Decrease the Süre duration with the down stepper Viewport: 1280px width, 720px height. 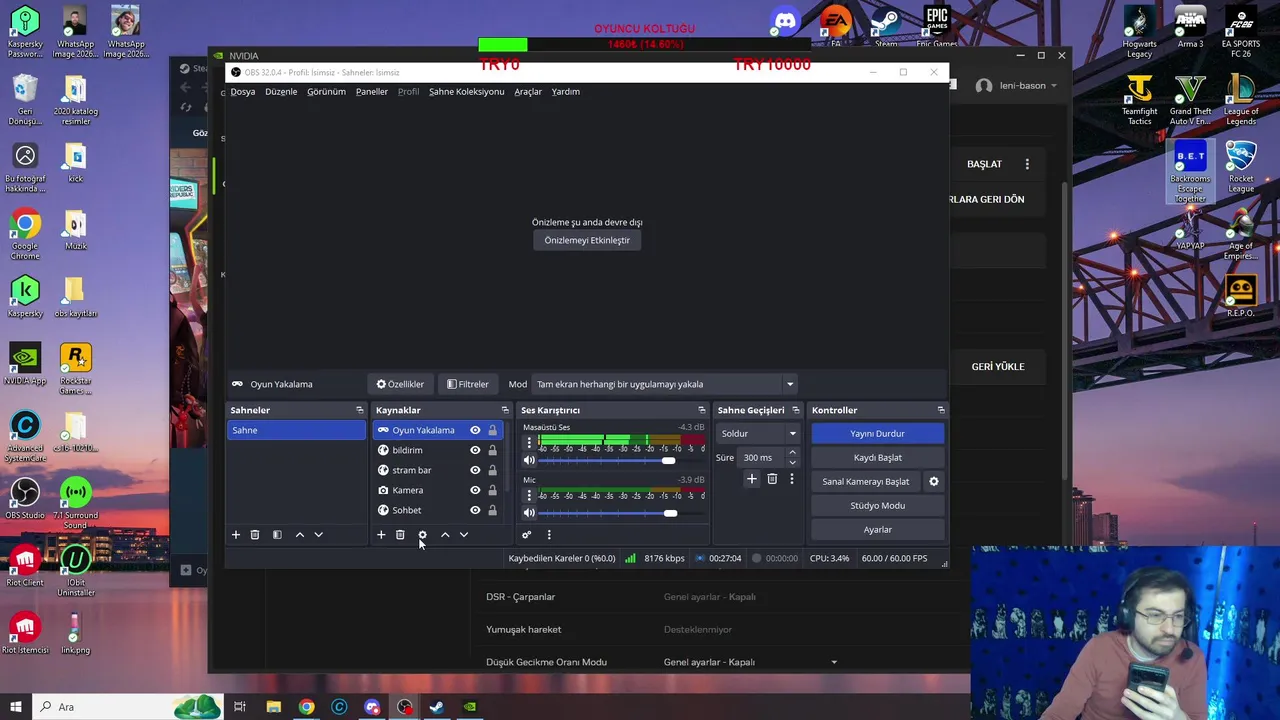tap(792, 462)
